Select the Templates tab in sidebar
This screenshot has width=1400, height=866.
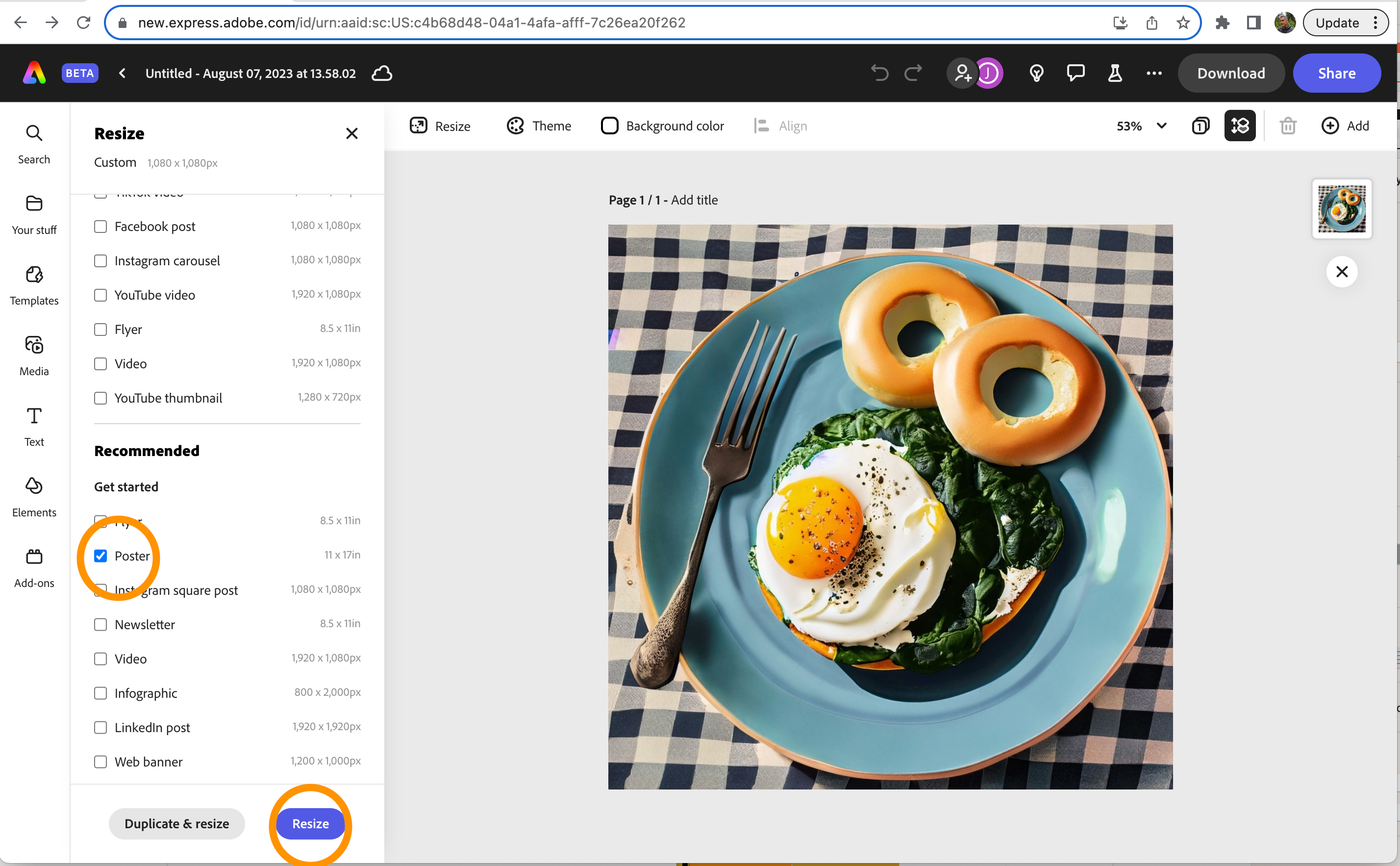(x=34, y=284)
